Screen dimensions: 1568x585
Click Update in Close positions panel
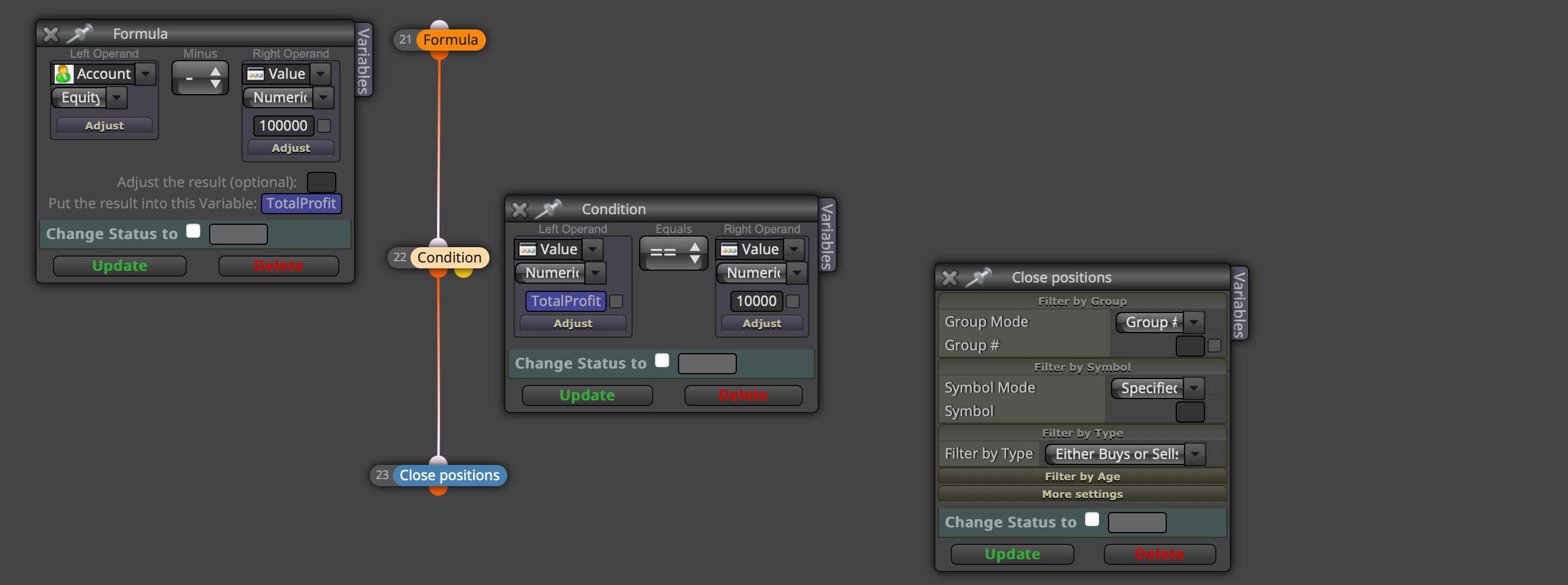coord(1013,554)
